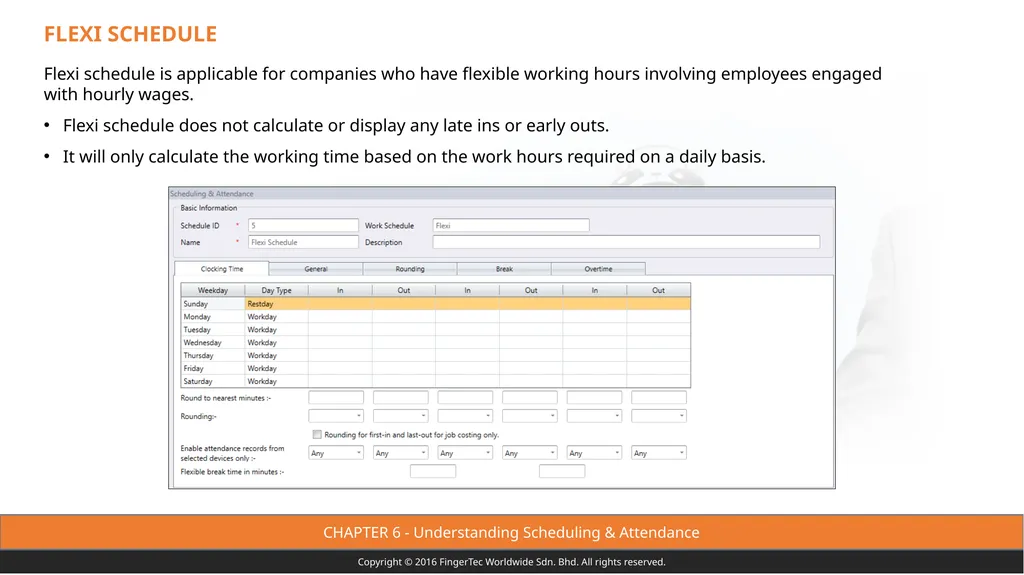Click the empty Description field

626,242
